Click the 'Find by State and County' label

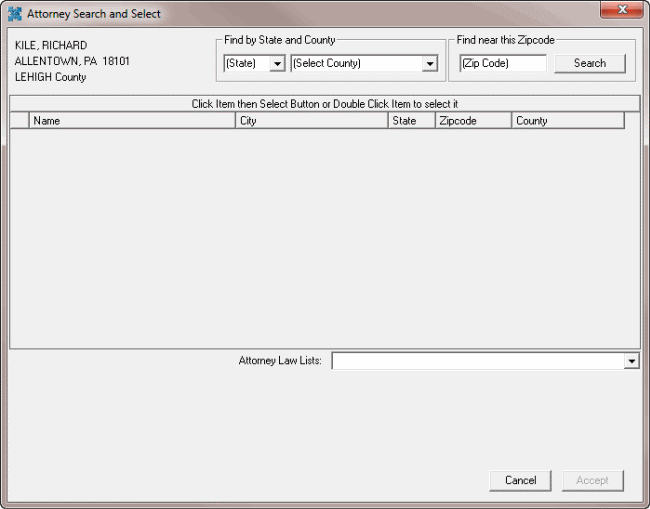coord(279,40)
